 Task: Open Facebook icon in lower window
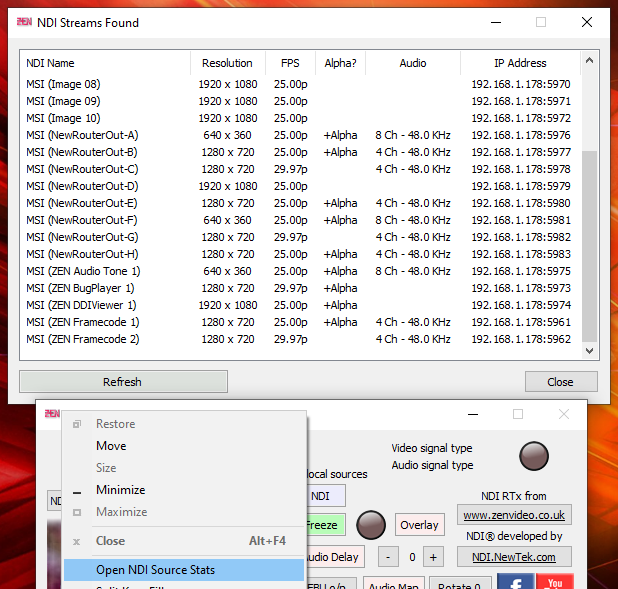[x=516, y=582]
